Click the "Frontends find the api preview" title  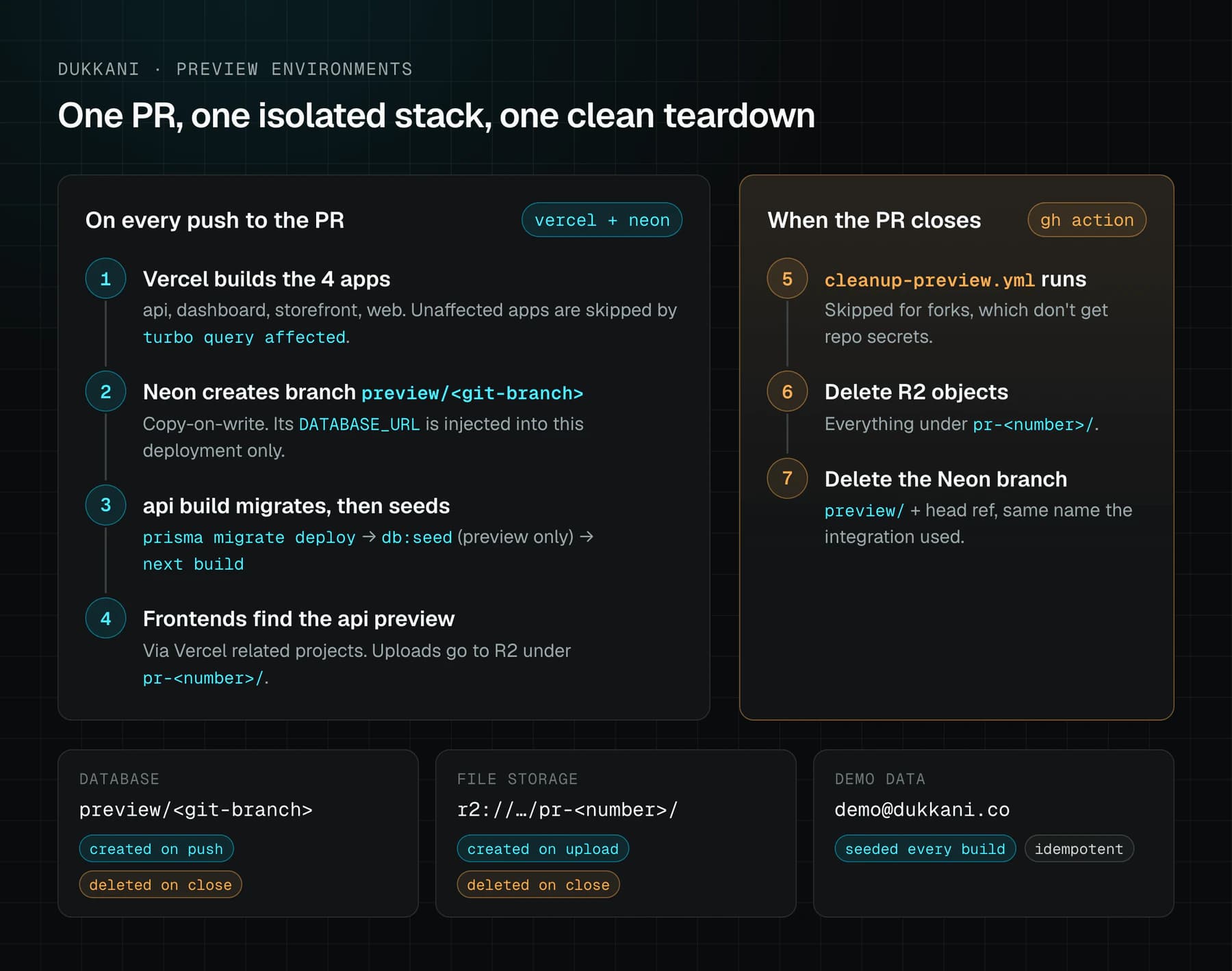pos(298,619)
